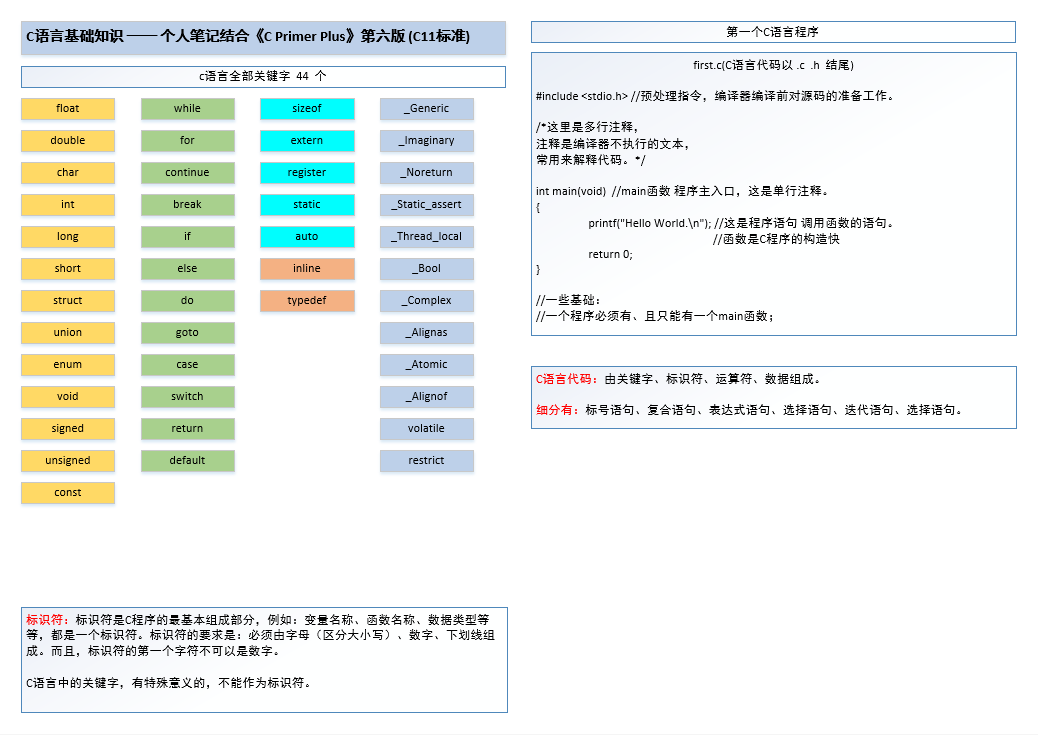The image size is (1038, 735).
Task: Click the int main(void) line
Action: (x=683, y=191)
